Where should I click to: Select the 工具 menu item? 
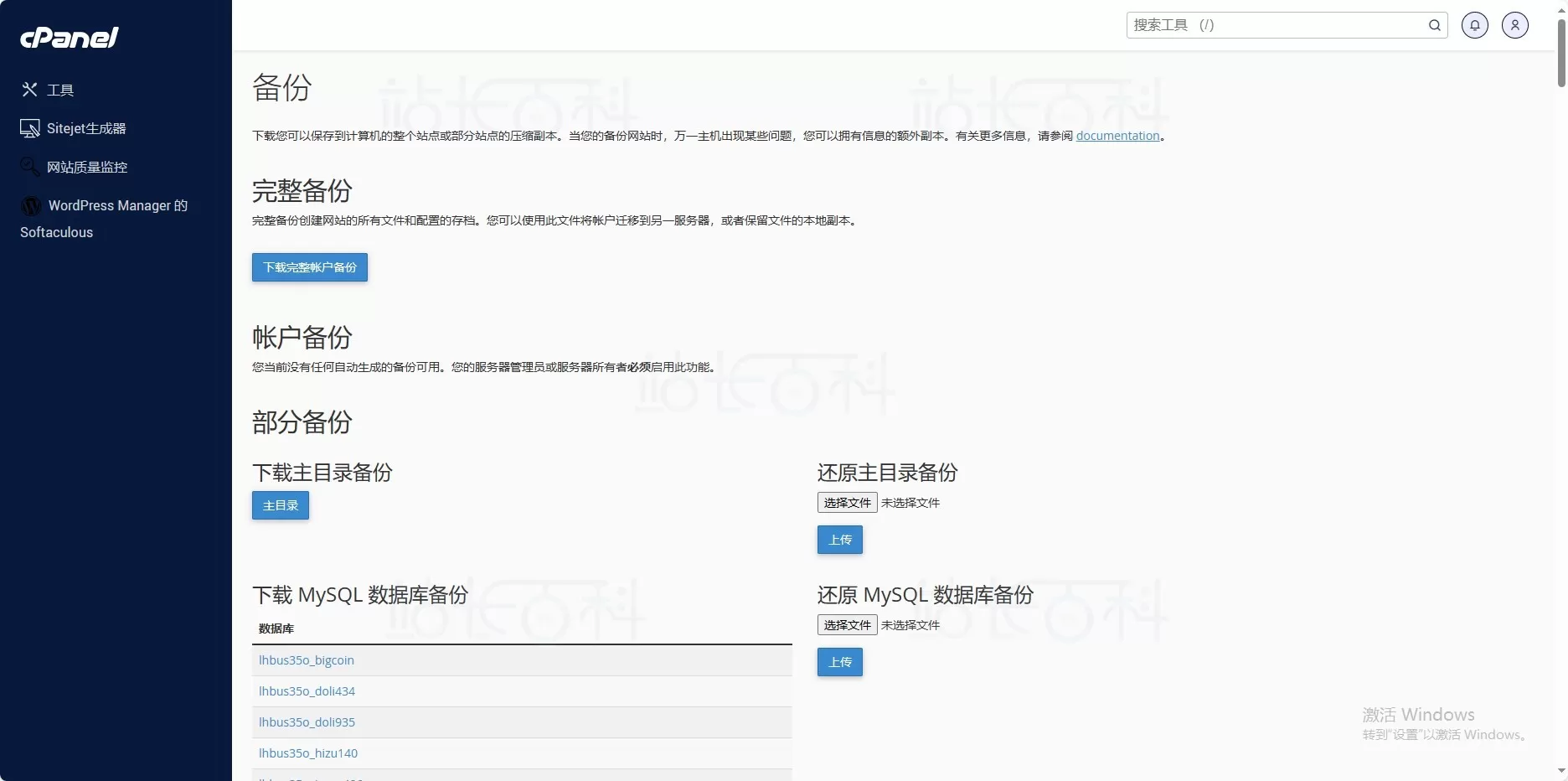(60, 89)
